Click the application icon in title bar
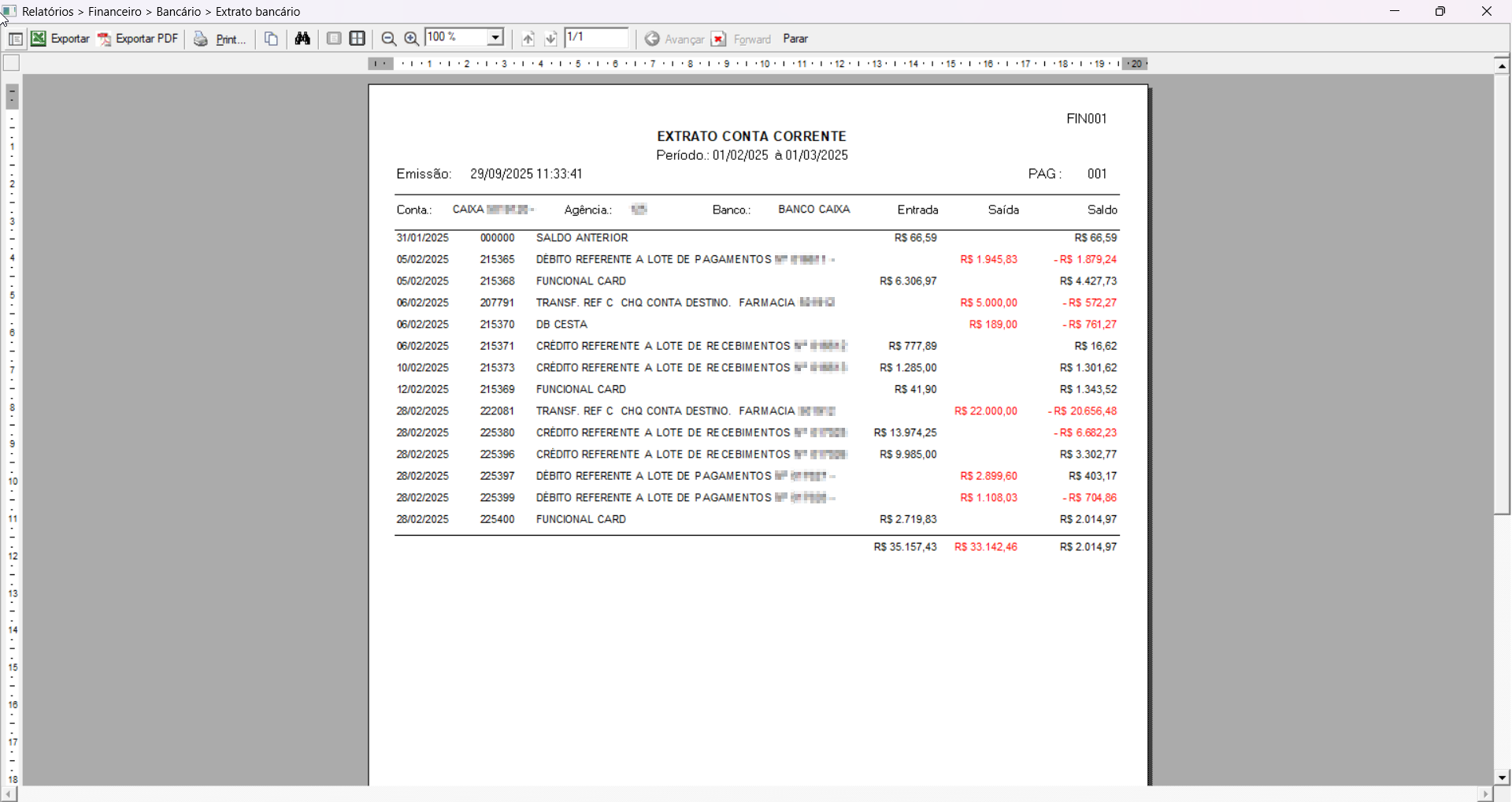1512x802 pixels. coord(9,11)
